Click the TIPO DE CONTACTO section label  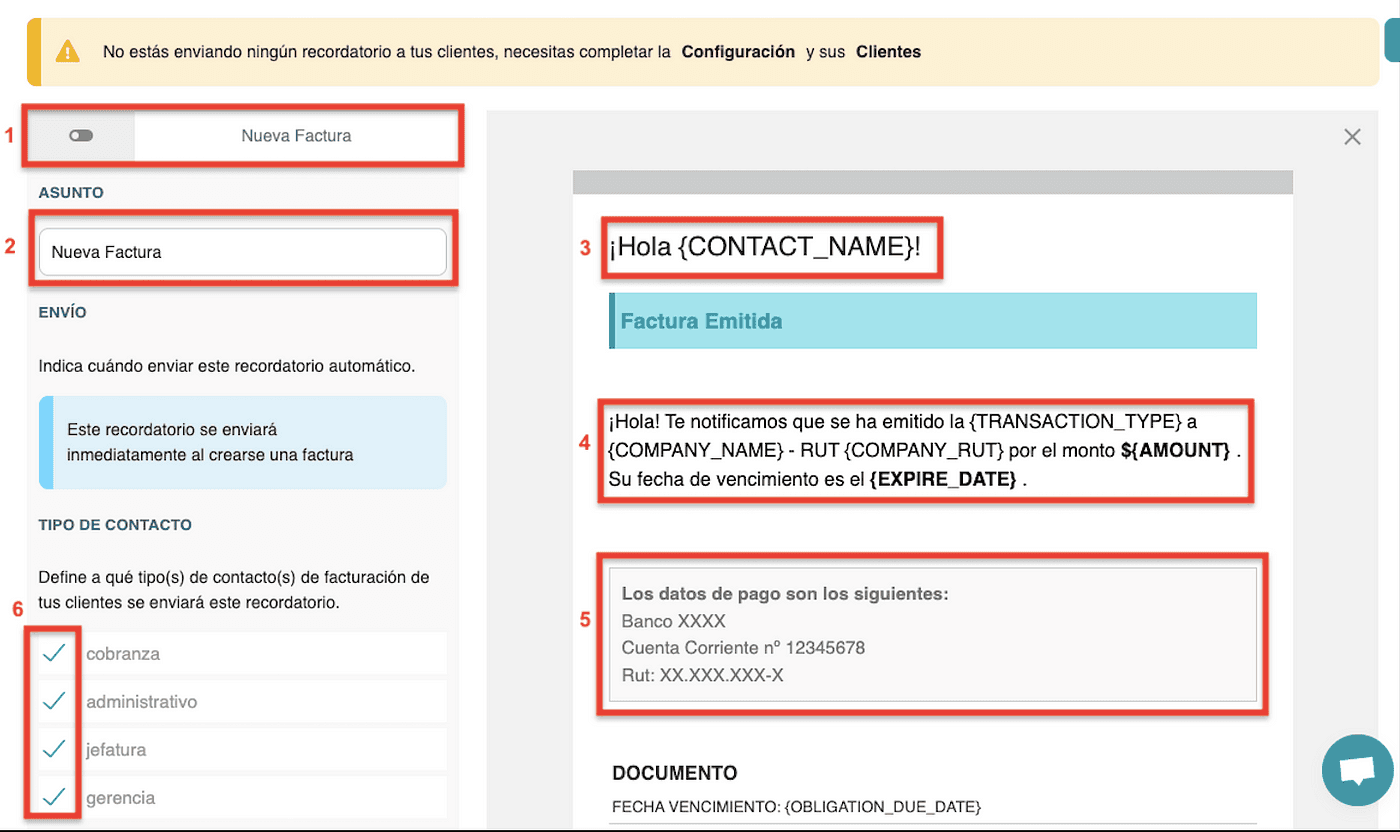(x=115, y=524)
